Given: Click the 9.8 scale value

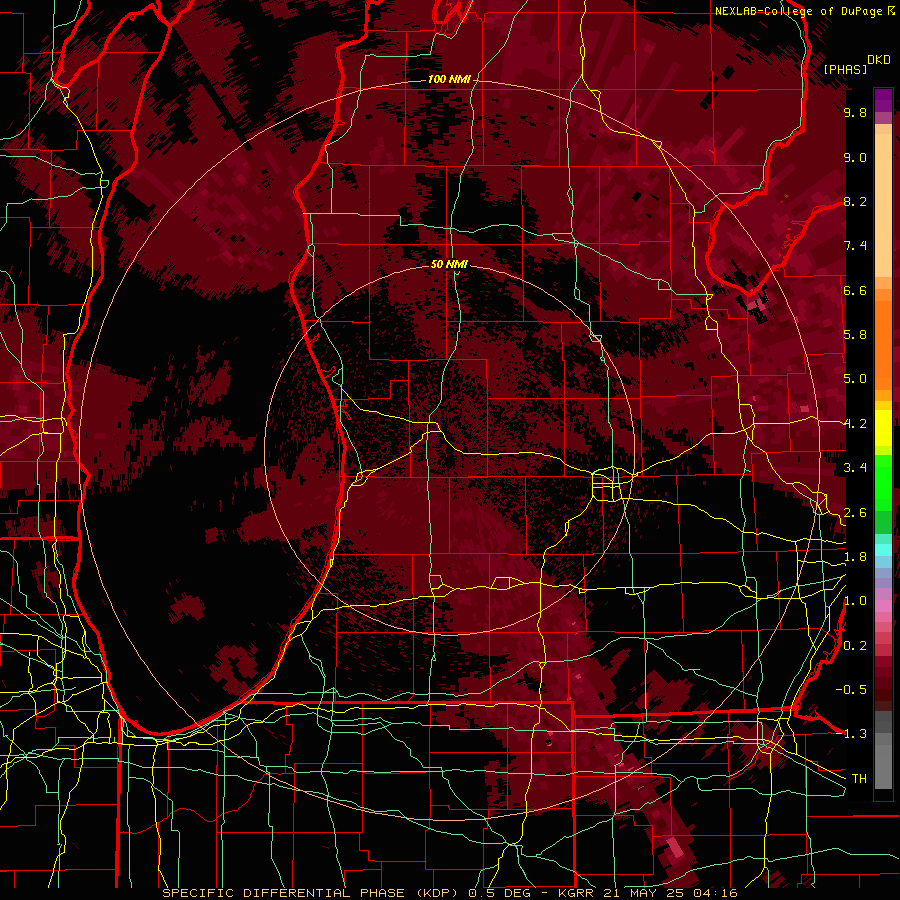Looking at the screenshot, I should [x=855, y=112].
